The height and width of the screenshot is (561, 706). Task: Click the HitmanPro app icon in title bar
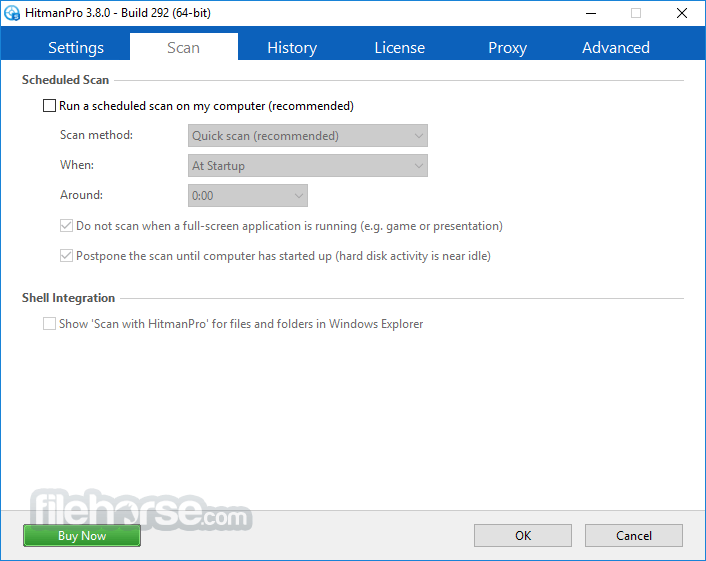click(x=12, y=13)
